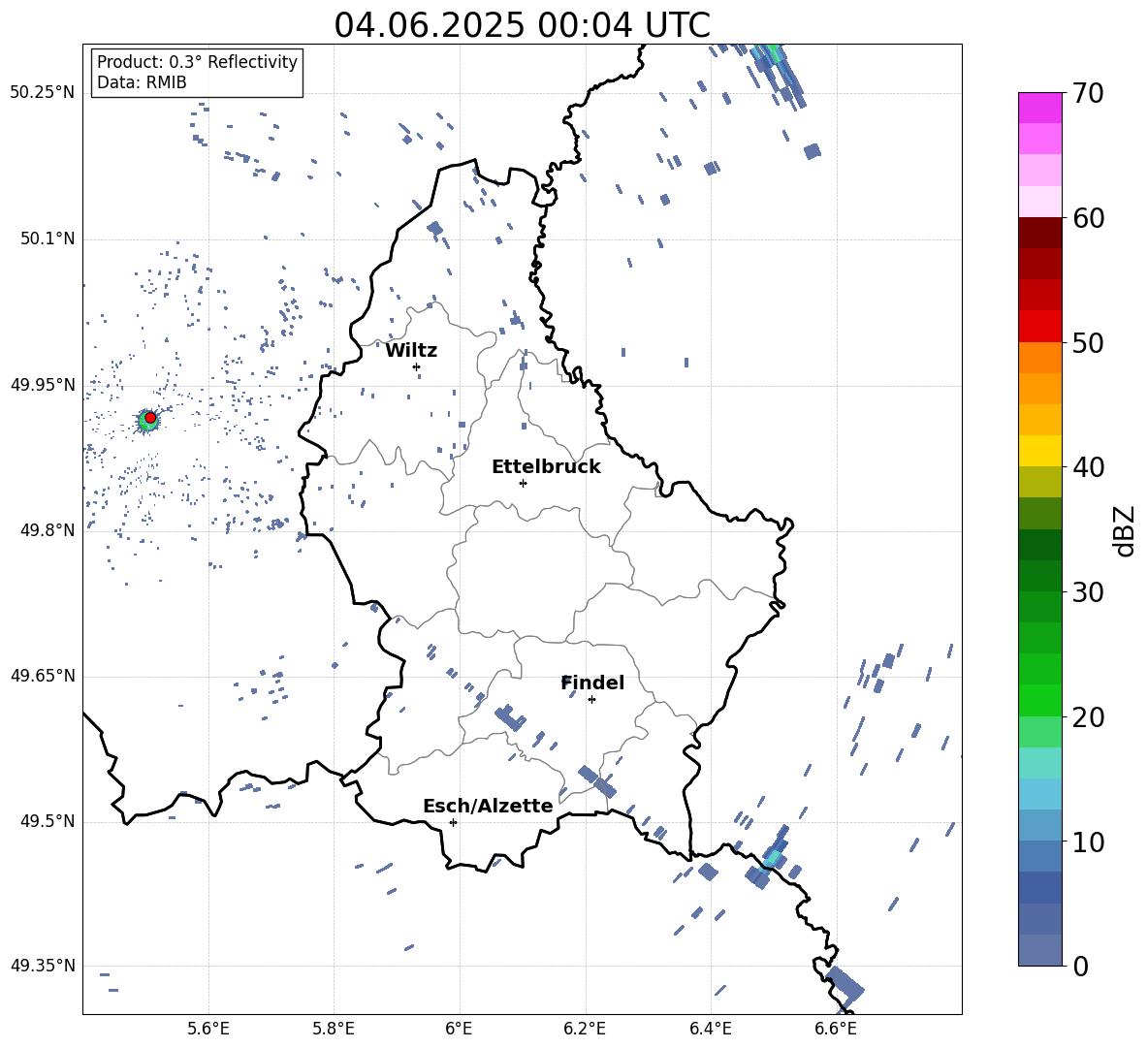Pick the magenta swatch at top of colorbar
The image size is (1148, 1048).
click(x=1039, y=109)
